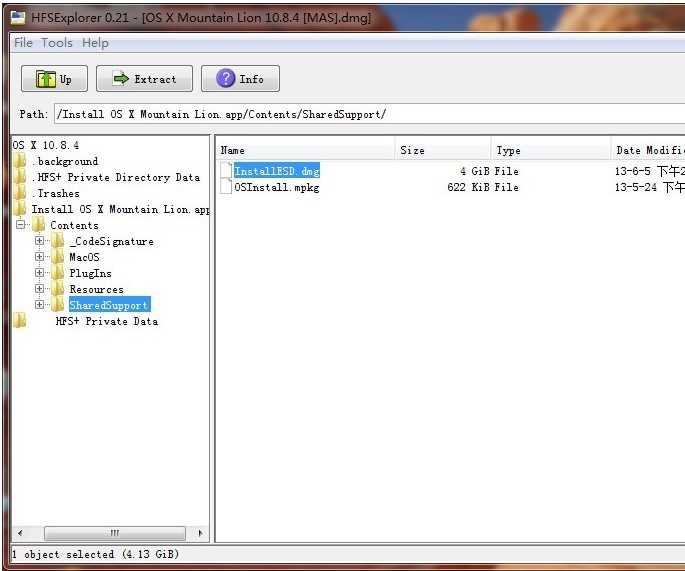Image resolution: width=685 pixels, height=571 pixels.
Task: Select the _CodeSignature tree item
Action: click(111, 241)
